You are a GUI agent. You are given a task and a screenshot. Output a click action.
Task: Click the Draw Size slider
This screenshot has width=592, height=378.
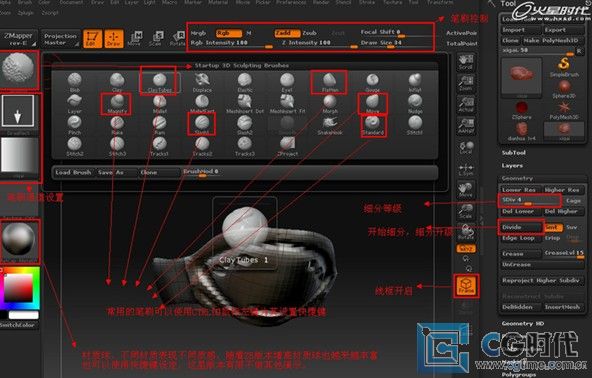tap(396, 43)
